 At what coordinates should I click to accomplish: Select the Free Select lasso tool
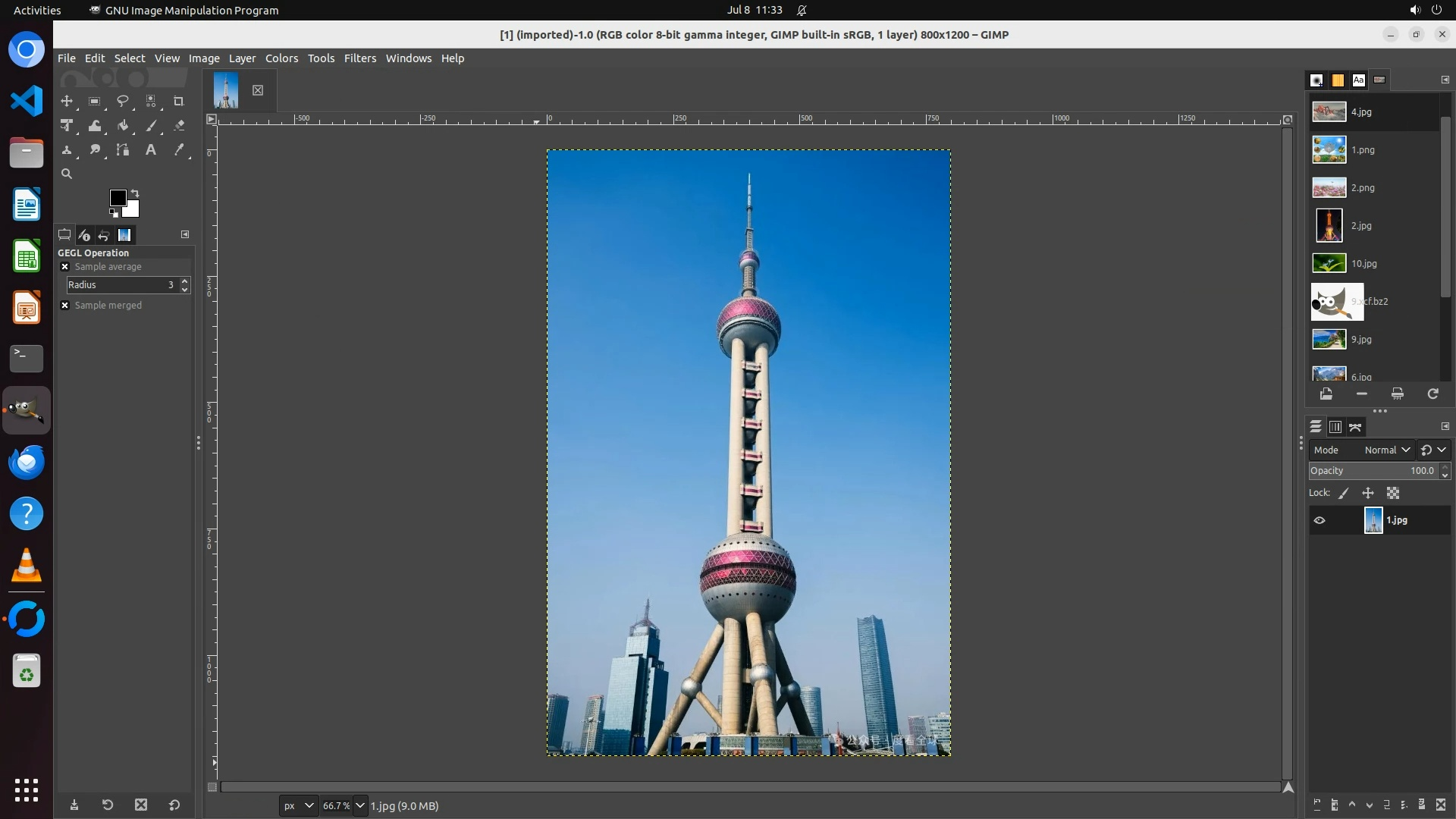pos(122,101)
